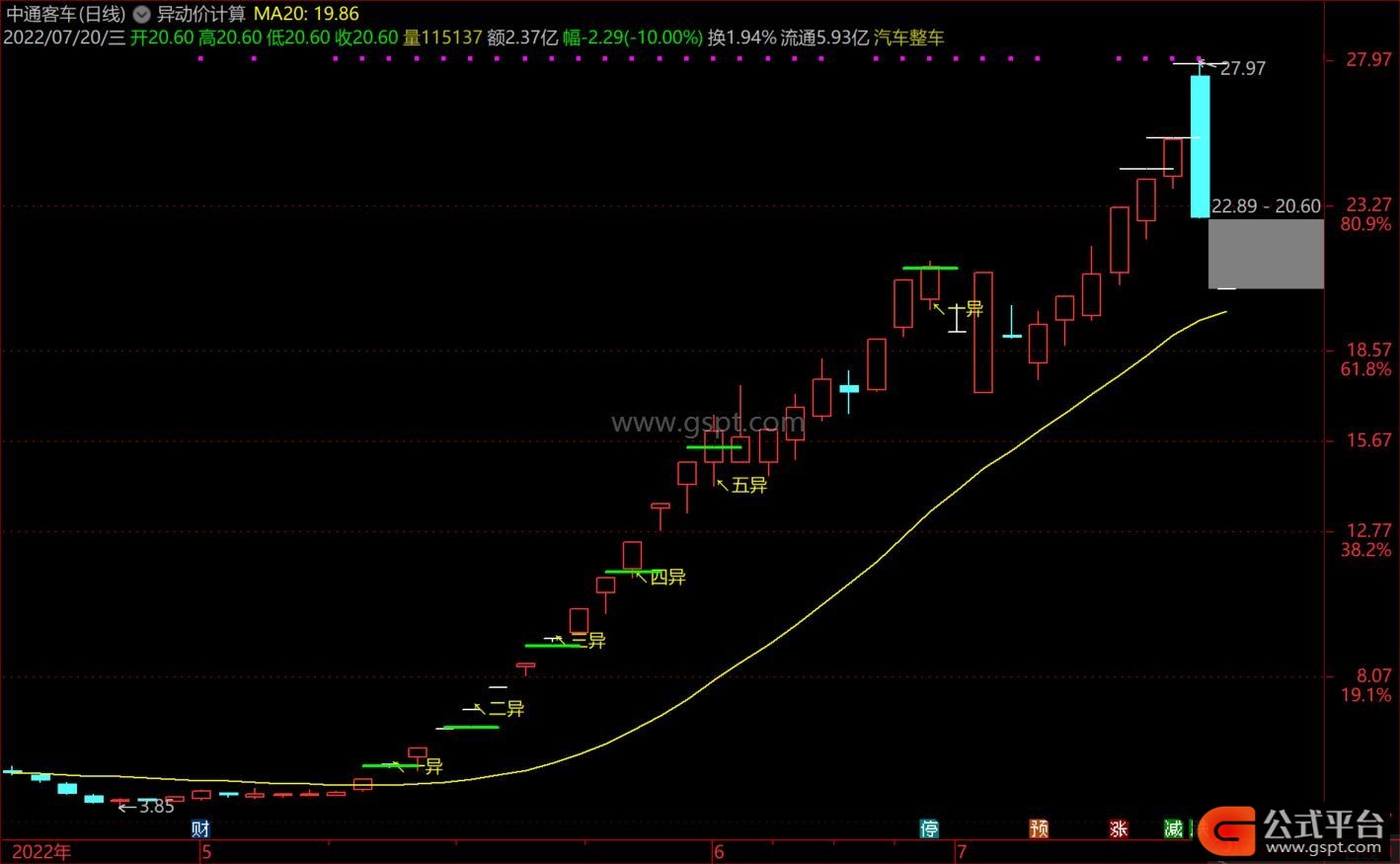Click the 23.27 price axis label
The height and width of the screenshot is (864, 1400).
point(1369,204)
